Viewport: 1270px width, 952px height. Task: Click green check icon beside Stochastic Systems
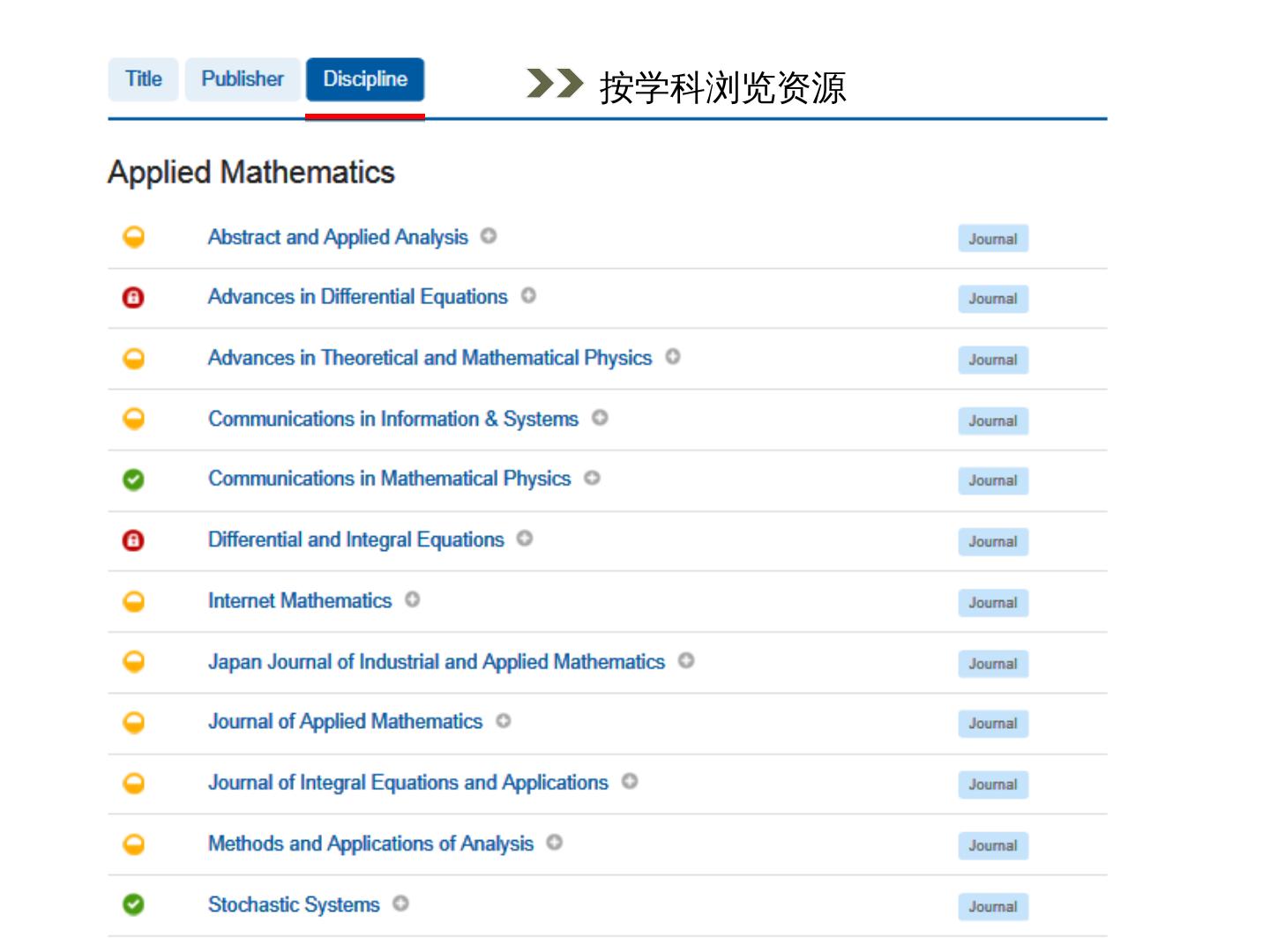pyautogui.click(x=133, y=904)
